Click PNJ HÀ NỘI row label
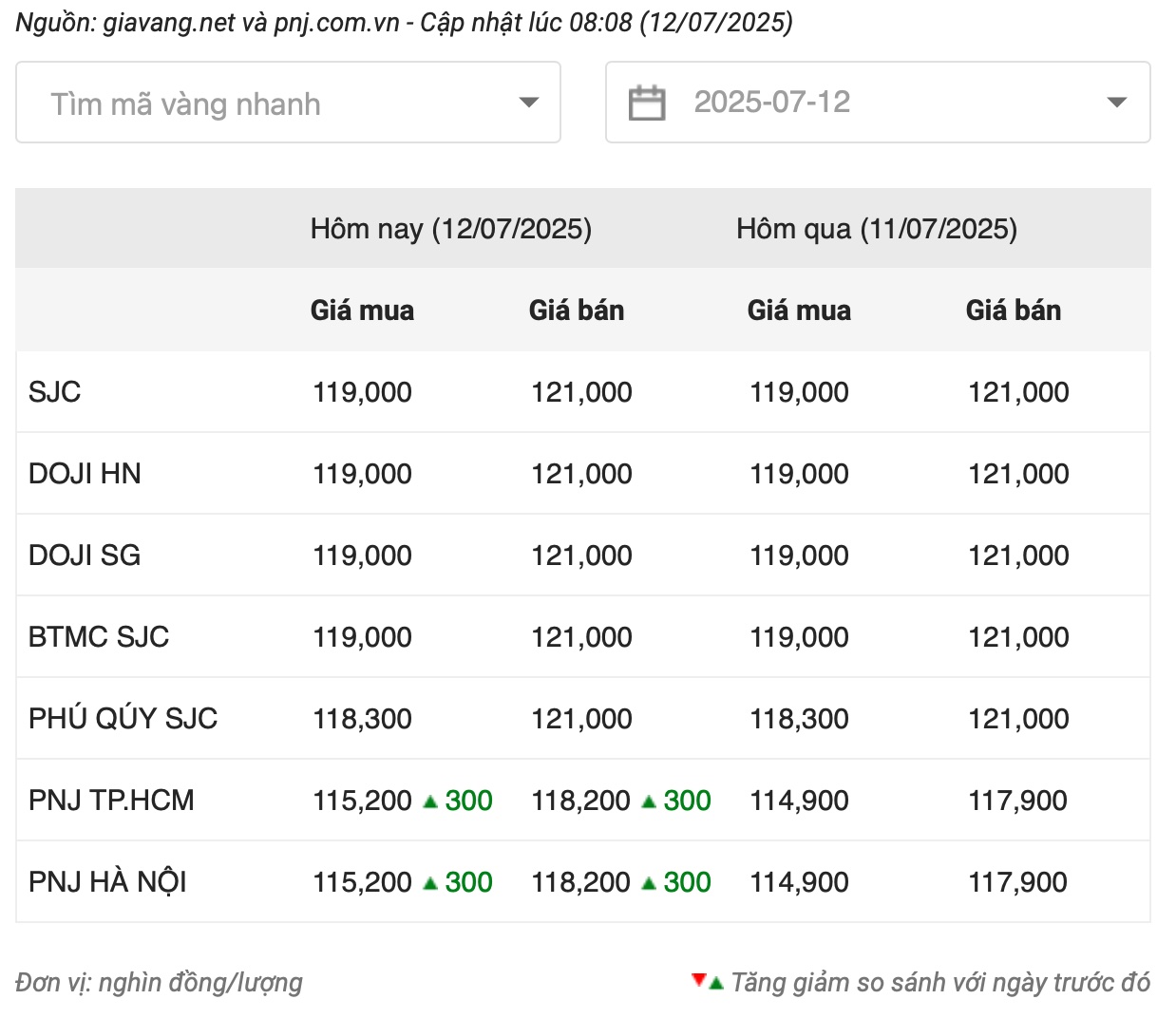Screen dimensions: 1176x1018 click(107, 882)
